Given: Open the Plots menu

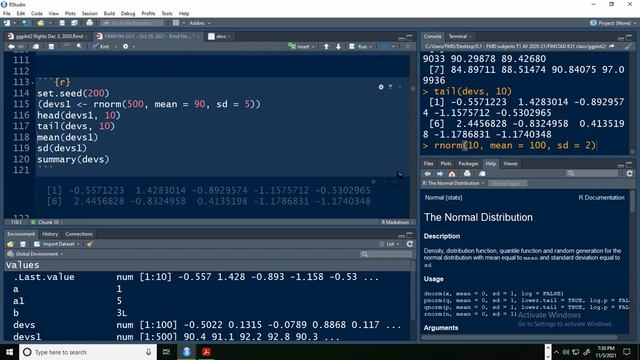Looking at the screenshot, I should 70,13.
